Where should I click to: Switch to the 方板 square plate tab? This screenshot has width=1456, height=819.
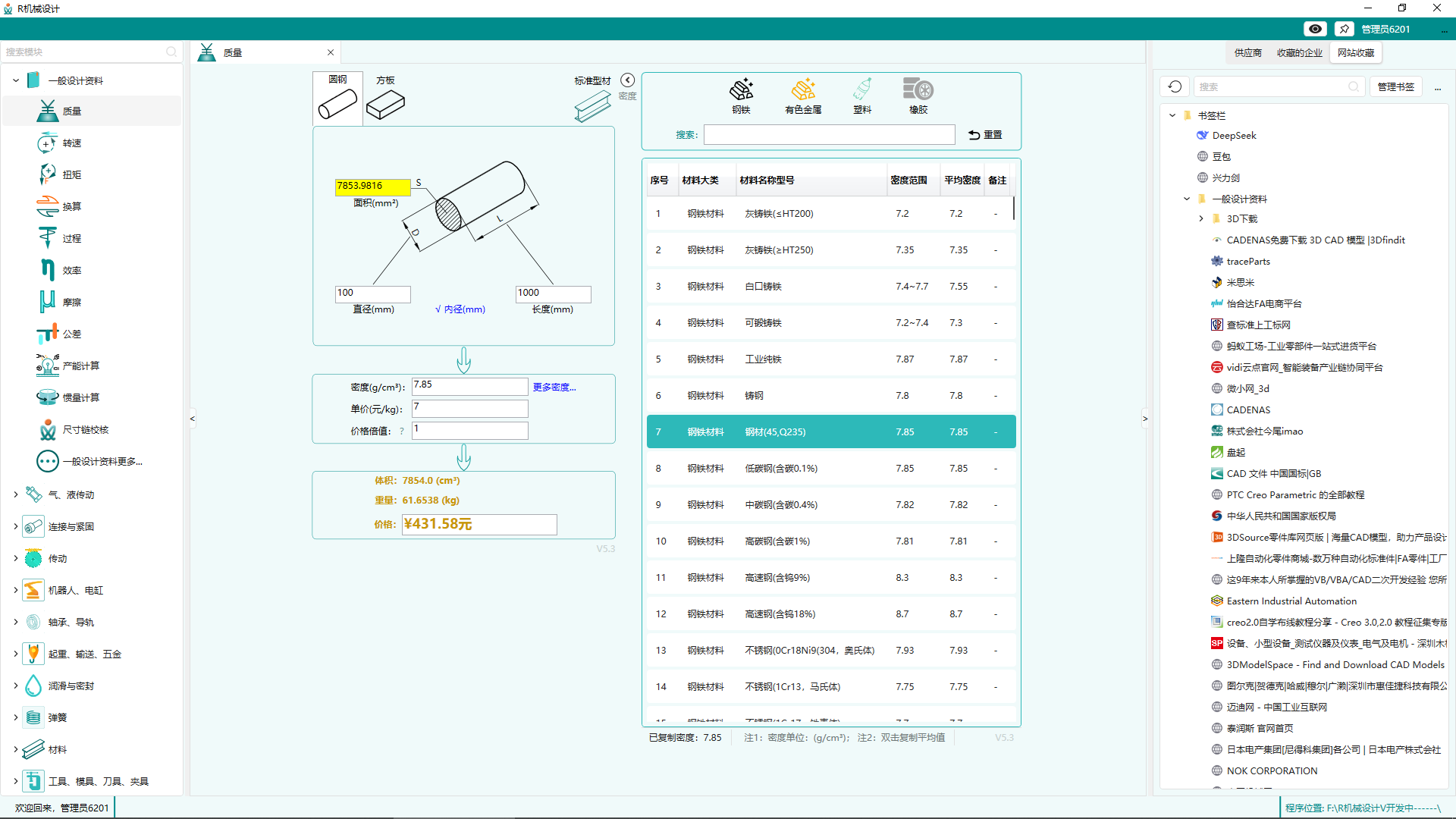click(385, 99)
